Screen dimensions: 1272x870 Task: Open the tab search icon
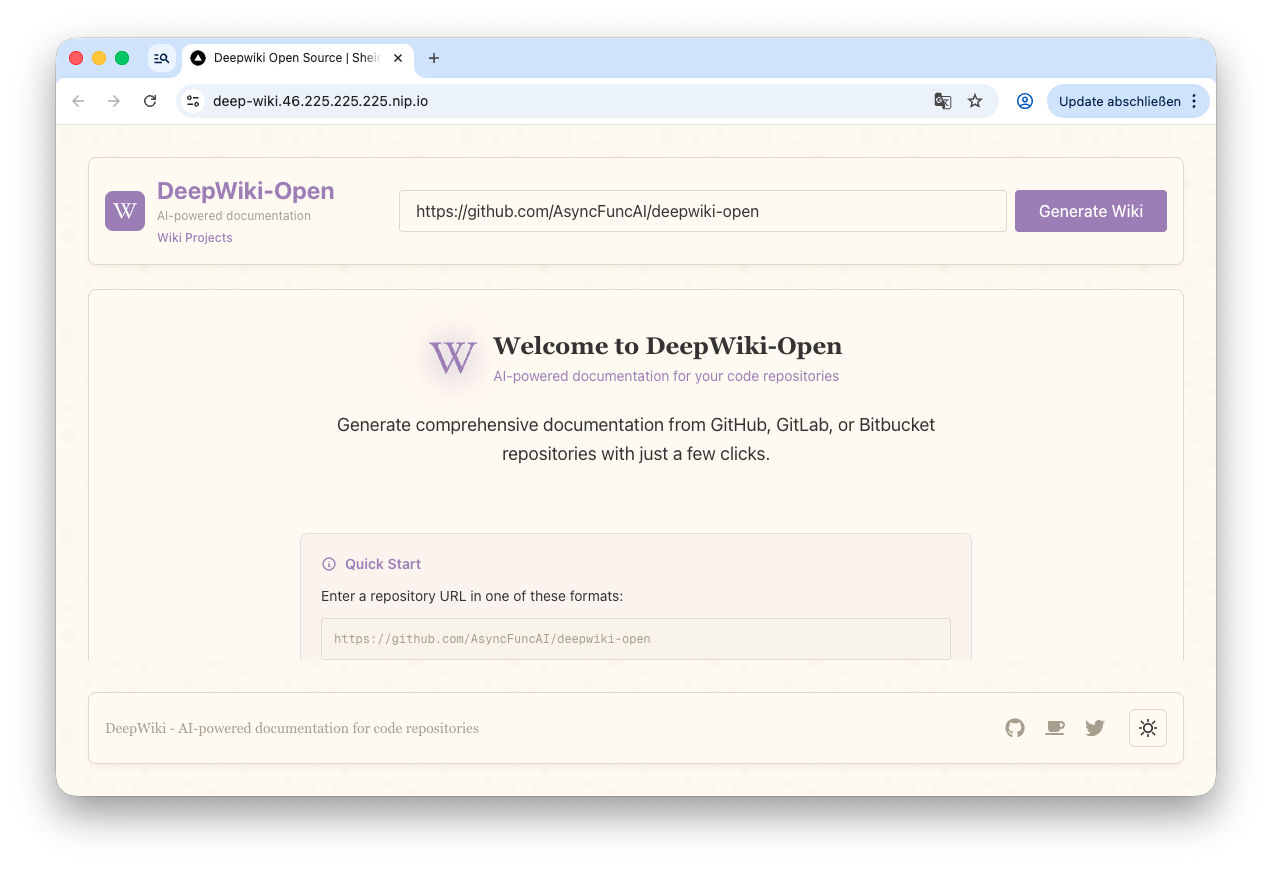(161, 58)
